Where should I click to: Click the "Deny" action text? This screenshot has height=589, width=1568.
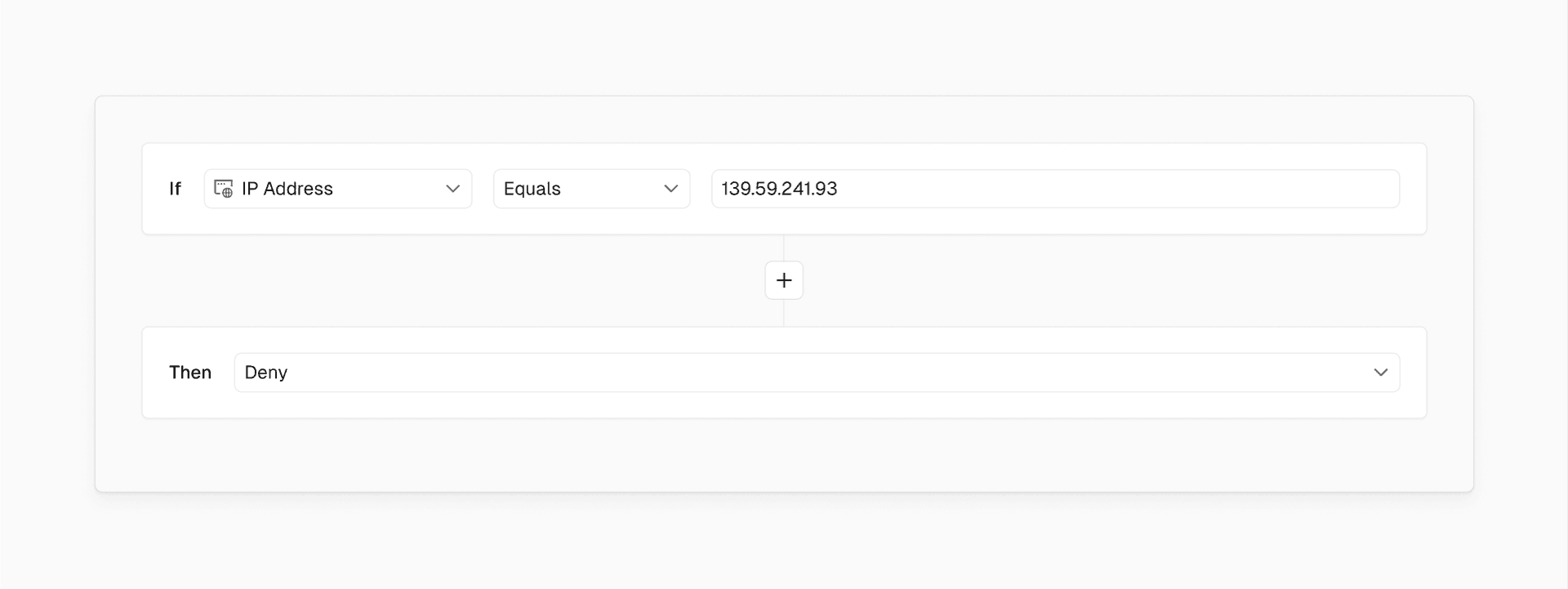tap(266, 373)
